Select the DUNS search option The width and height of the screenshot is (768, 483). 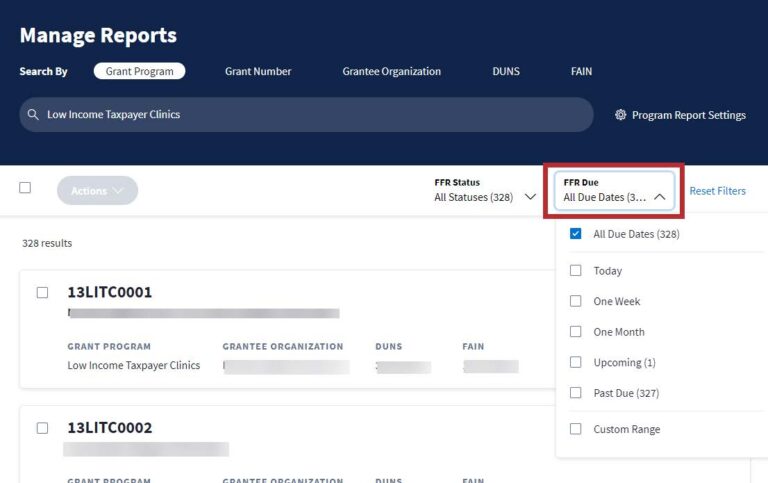click(506, 72)
